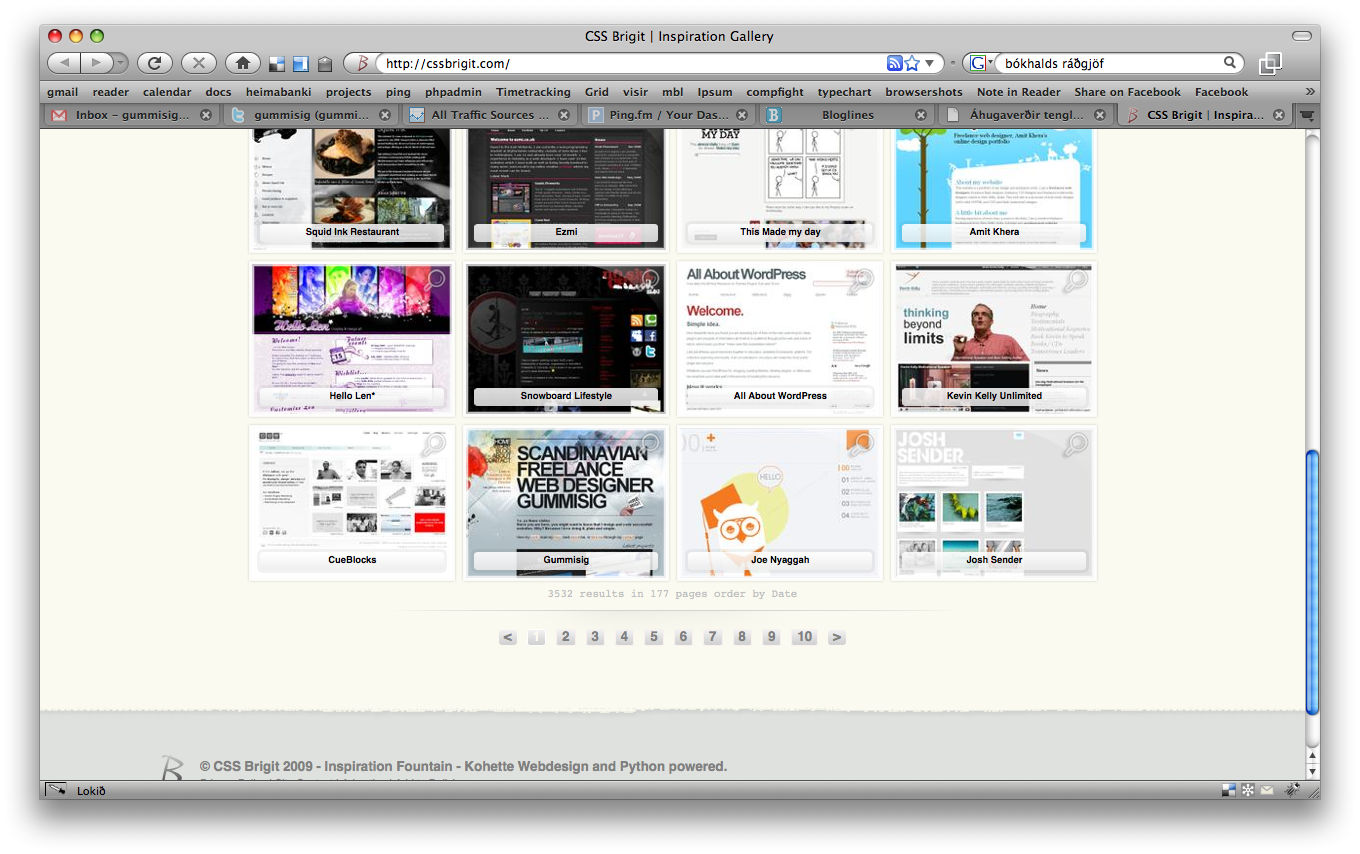1360x854 pixels.
Task: Go to the previous results page arrow
Action: (508, 637)
